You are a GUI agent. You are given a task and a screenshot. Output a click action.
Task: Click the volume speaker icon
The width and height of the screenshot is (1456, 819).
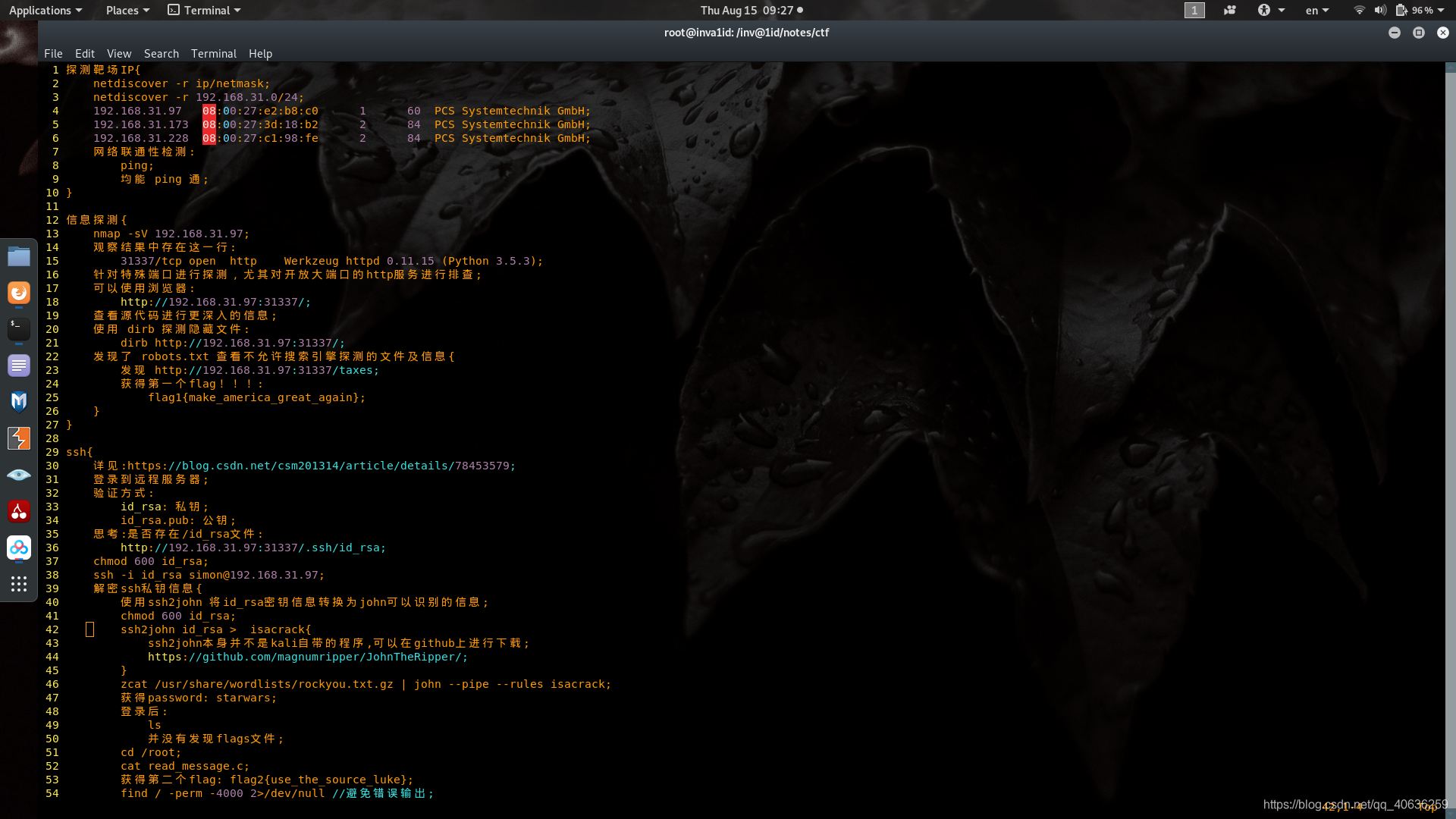(1380, 10)
